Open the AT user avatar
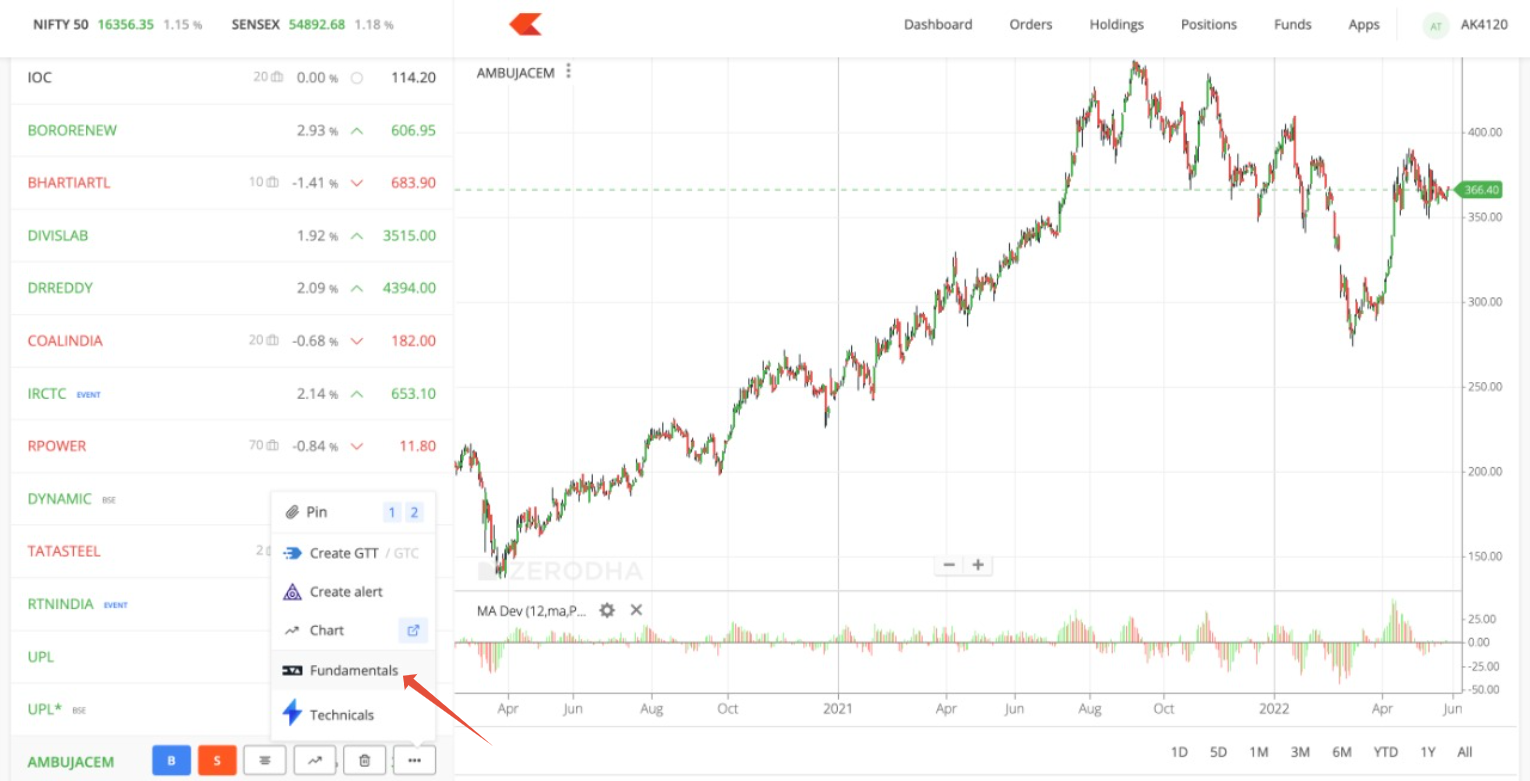The width and height of the screenshot is (1530, 781). point(1436,25)
